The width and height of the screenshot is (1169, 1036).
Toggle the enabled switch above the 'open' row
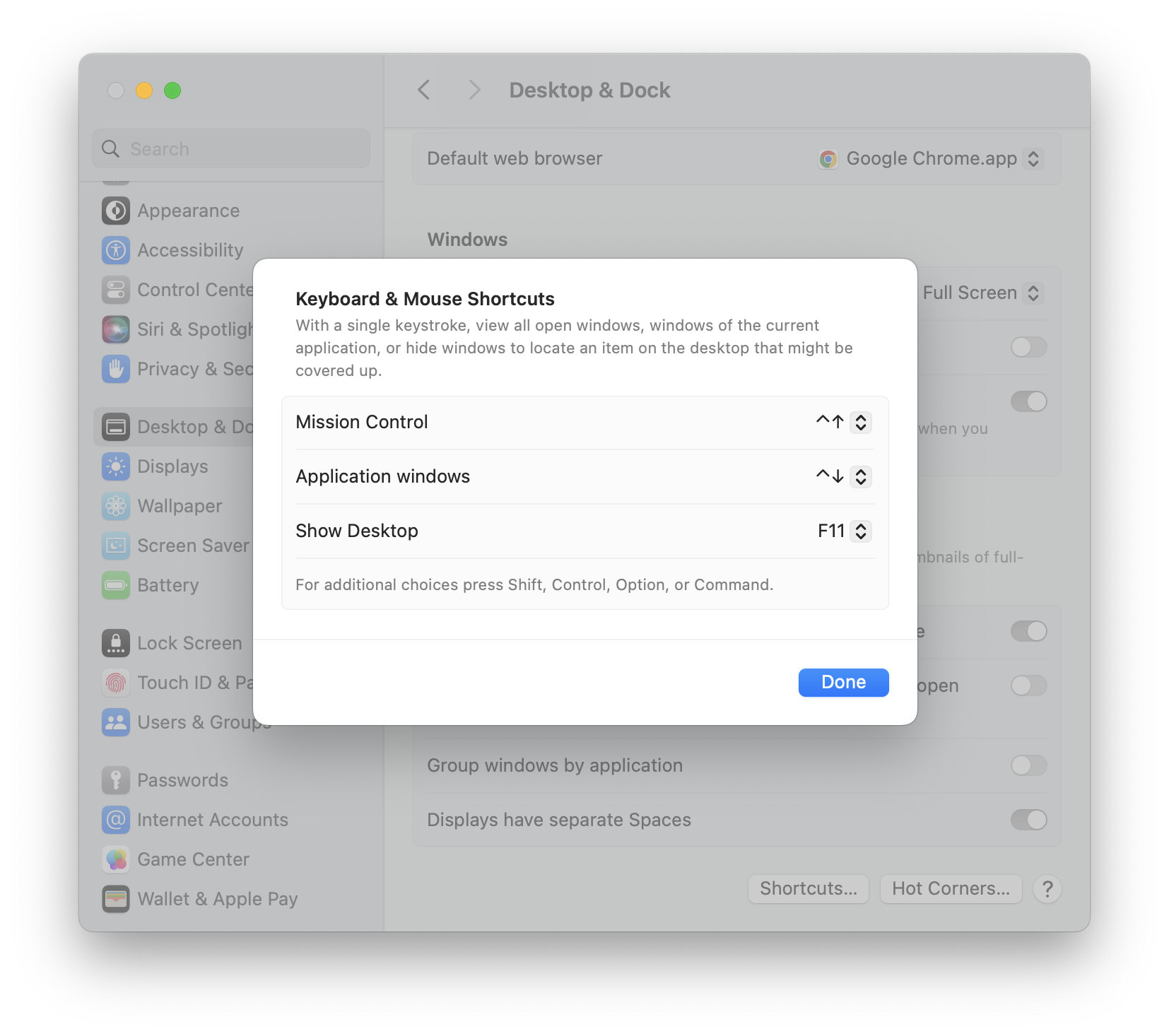[1029, 631]
